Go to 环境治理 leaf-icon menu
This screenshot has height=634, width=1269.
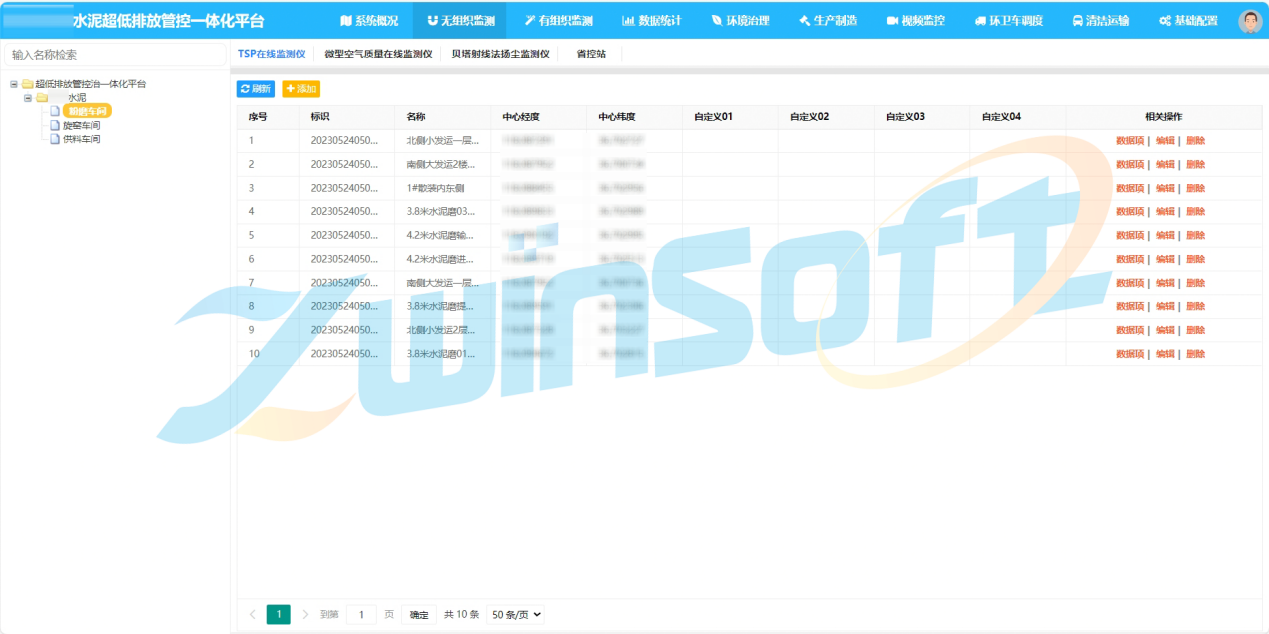pyautogui.click(x=740, y=20)
